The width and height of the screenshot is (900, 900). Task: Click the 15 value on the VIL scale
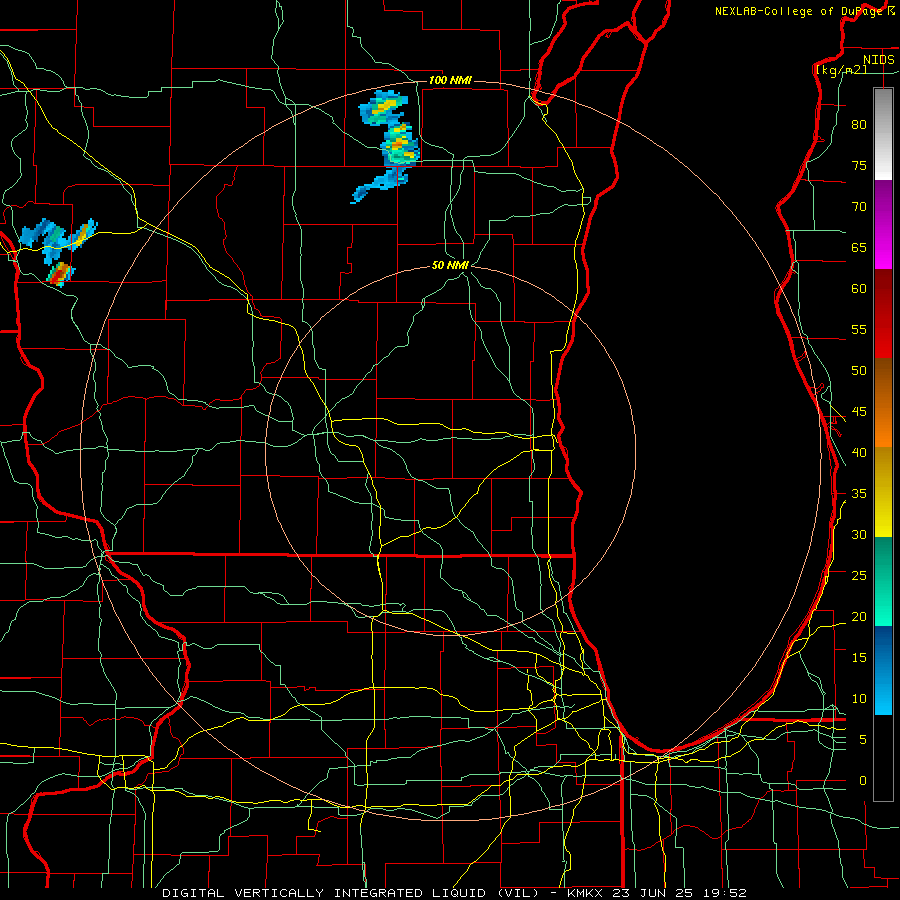(x=859, y=658)
